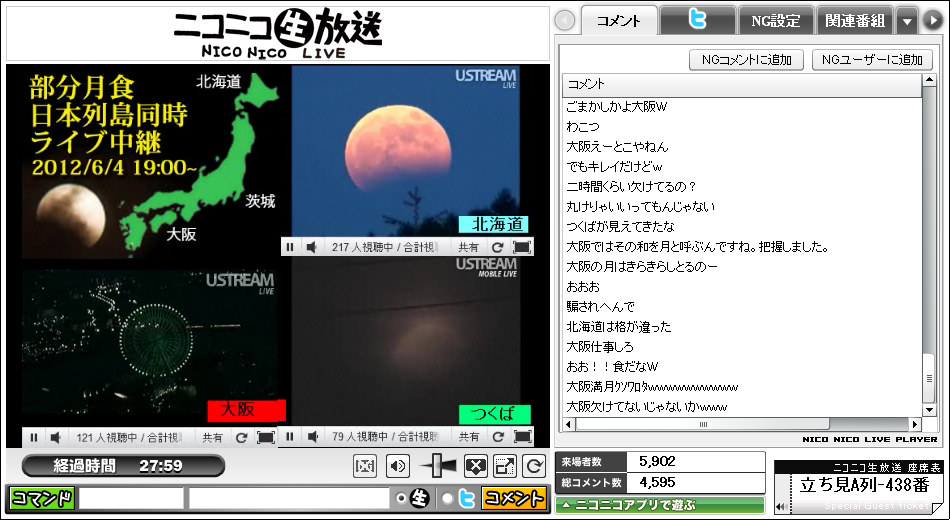Open 大阪 stream in fullscreen
The height and width of the screenshot is (520, 950).
pos(265,437)
